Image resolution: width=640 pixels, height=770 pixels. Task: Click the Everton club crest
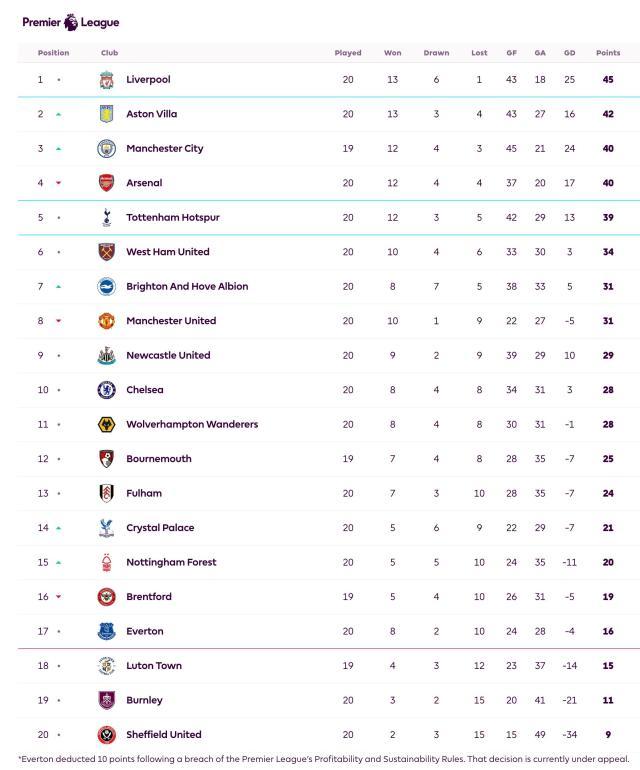(x=107, y=631)
